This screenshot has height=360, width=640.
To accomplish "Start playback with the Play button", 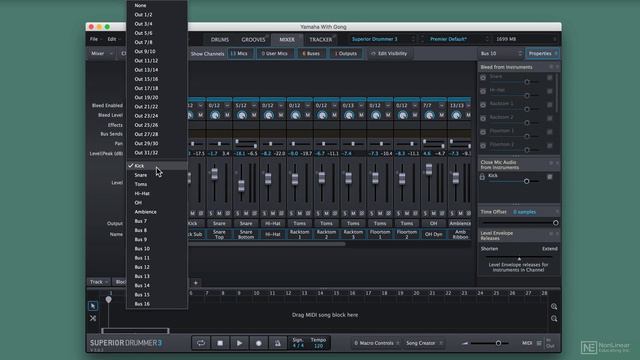I will coord(239,343).
